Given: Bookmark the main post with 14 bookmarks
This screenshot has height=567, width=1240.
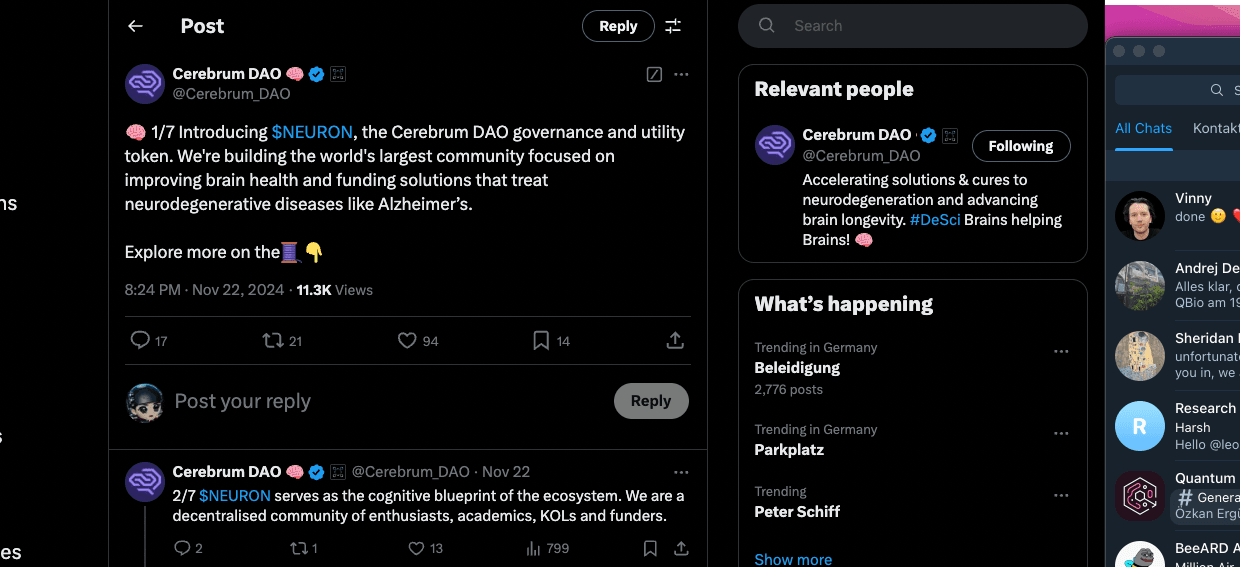Looking at the screenshot, I should 541,341.
